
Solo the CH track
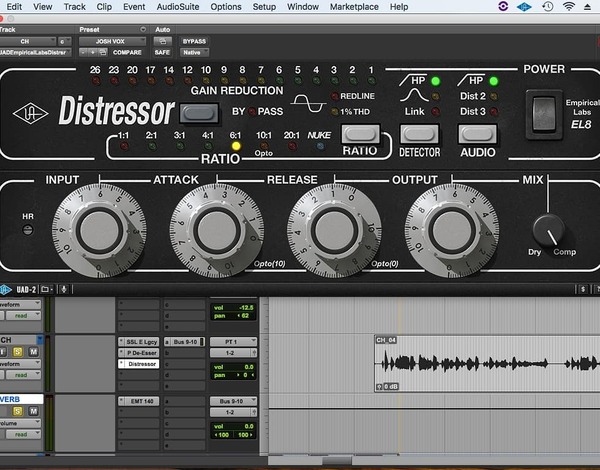point(18,352)
